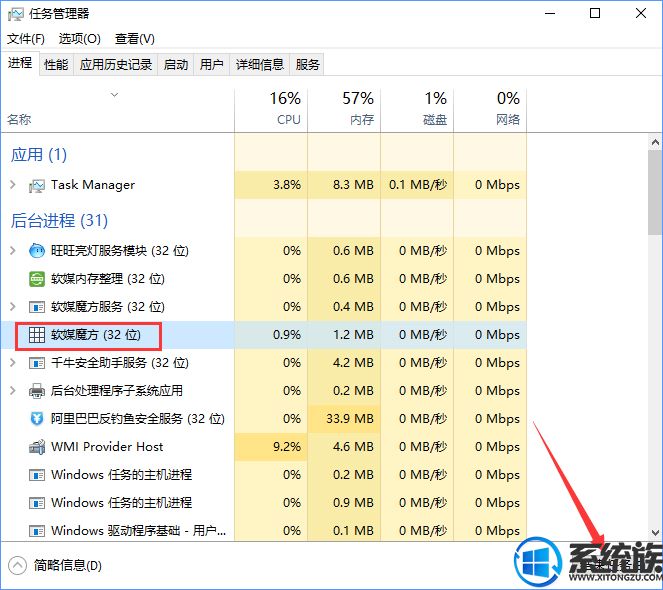Minimize the 任务管理器 window
This screenshot has height=590, width=663.
[550, 14]
